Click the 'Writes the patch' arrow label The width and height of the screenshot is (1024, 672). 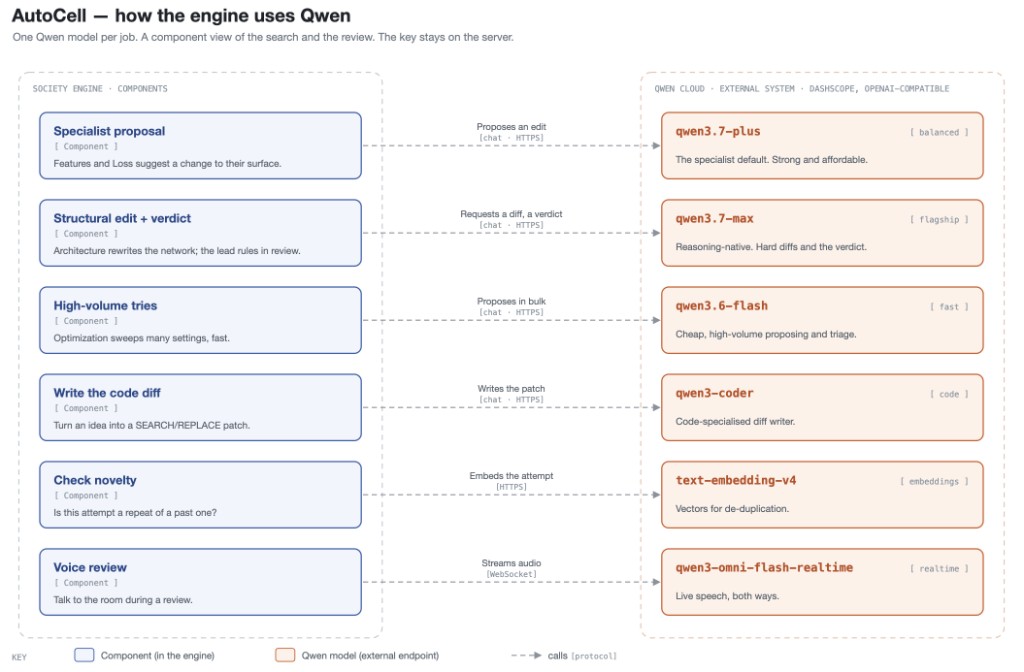point(511,389)
